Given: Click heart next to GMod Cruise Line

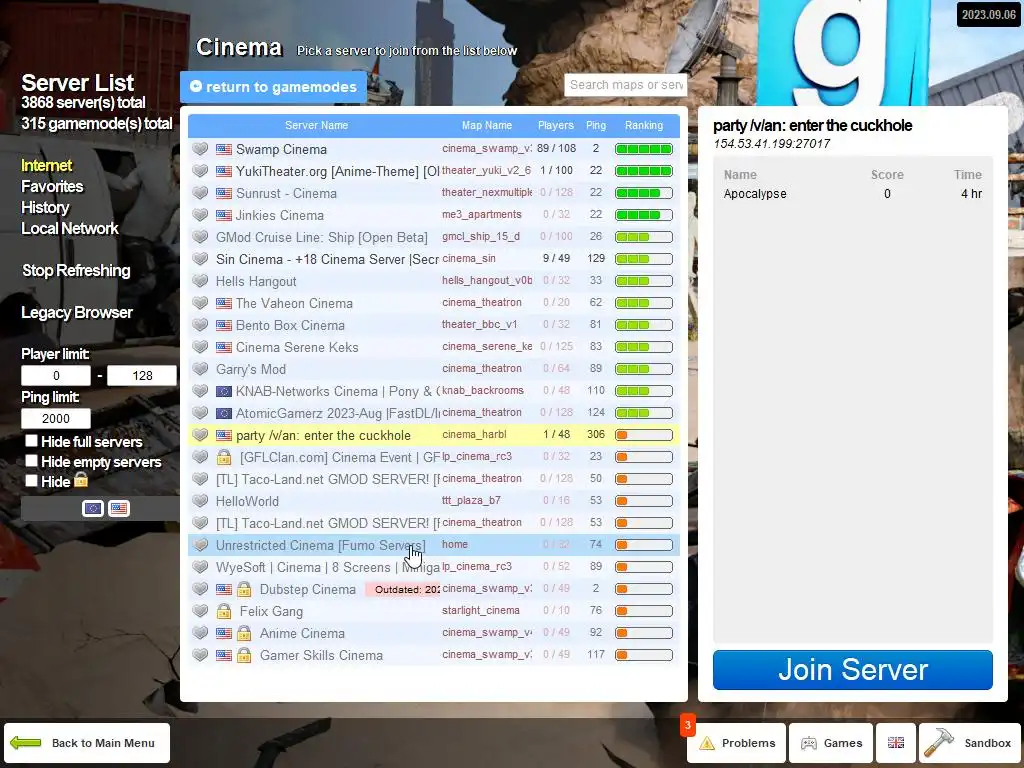Looking at the screenshot, I should (x=200, y=237).
